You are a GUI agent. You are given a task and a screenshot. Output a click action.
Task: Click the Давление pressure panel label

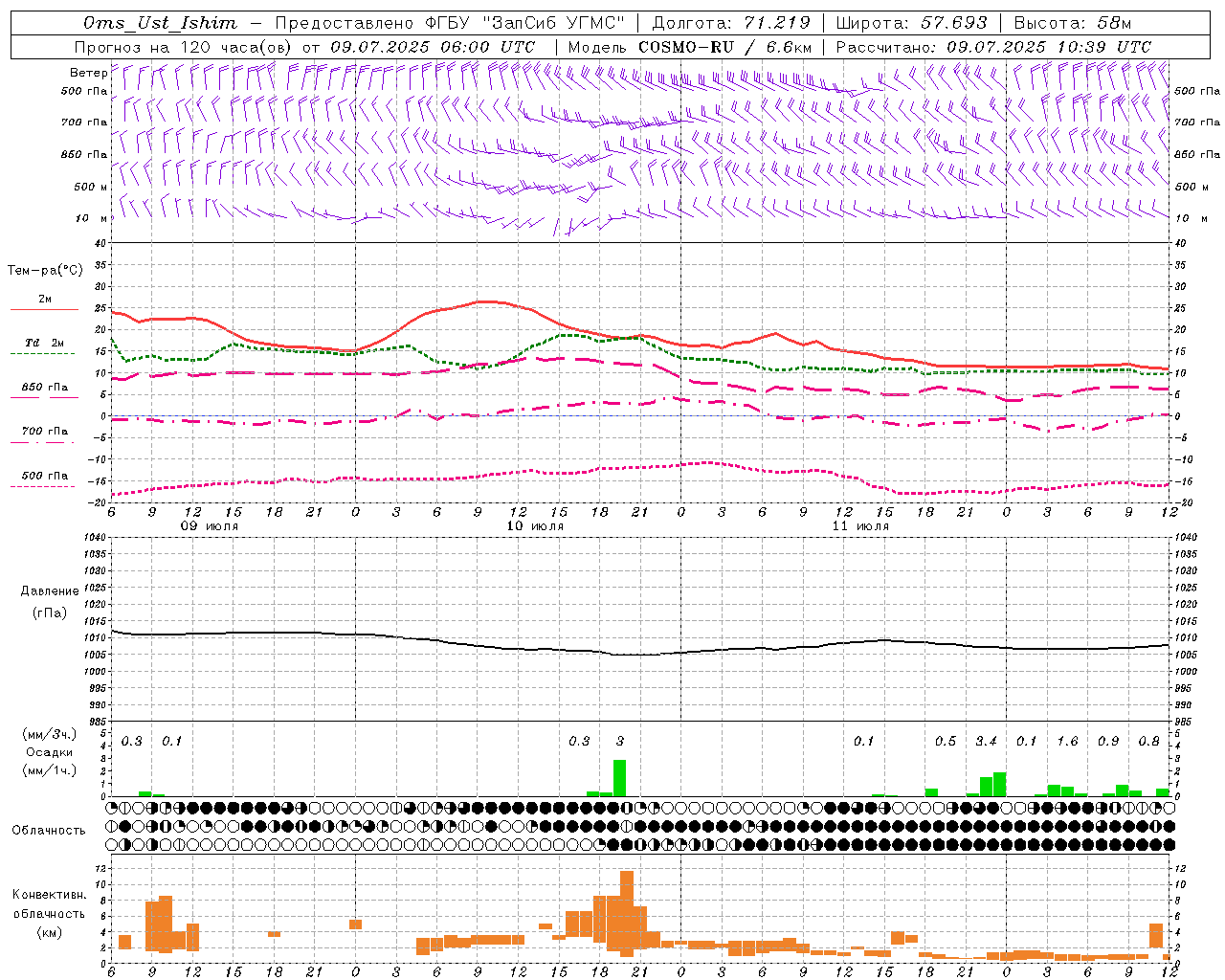click(50, 591)
